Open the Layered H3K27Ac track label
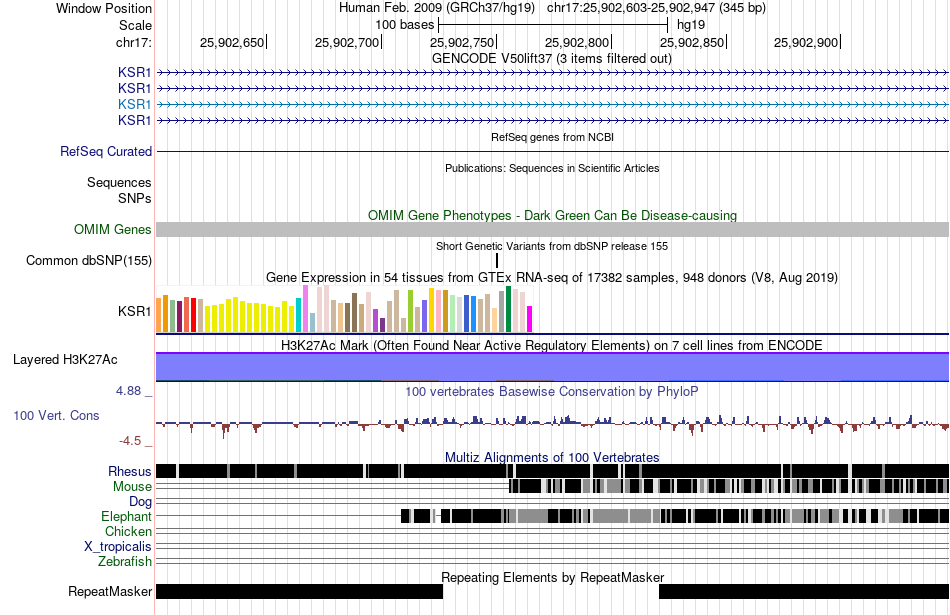Image resolution: width=950 pixels, height=615 pixels. click(65, 359)
